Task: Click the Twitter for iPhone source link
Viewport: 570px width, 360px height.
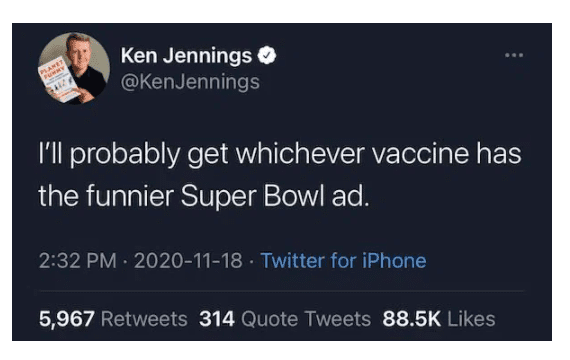Action: point(344,261)
